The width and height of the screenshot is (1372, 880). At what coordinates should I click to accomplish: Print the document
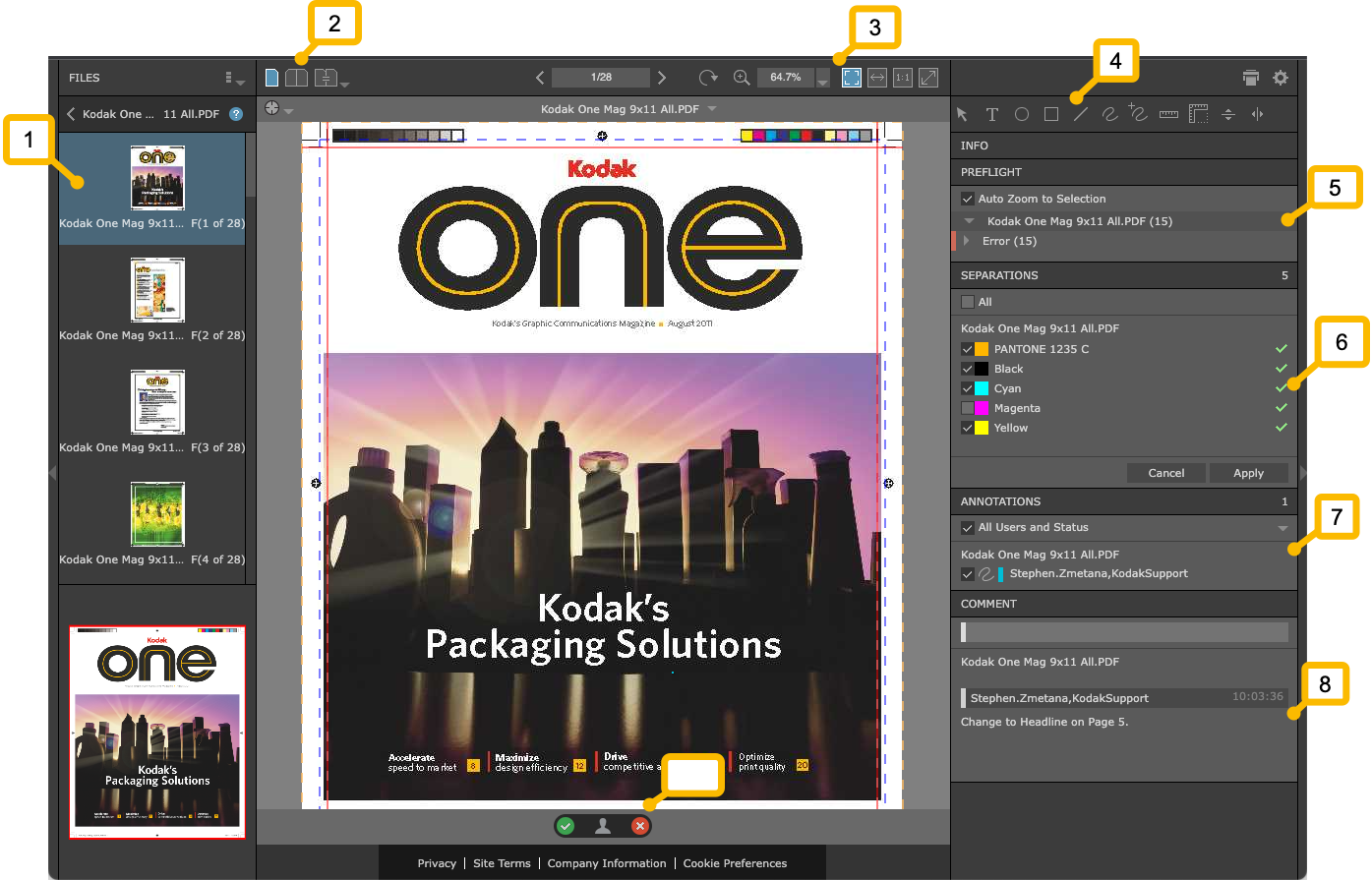click(x=1251, y=78)
